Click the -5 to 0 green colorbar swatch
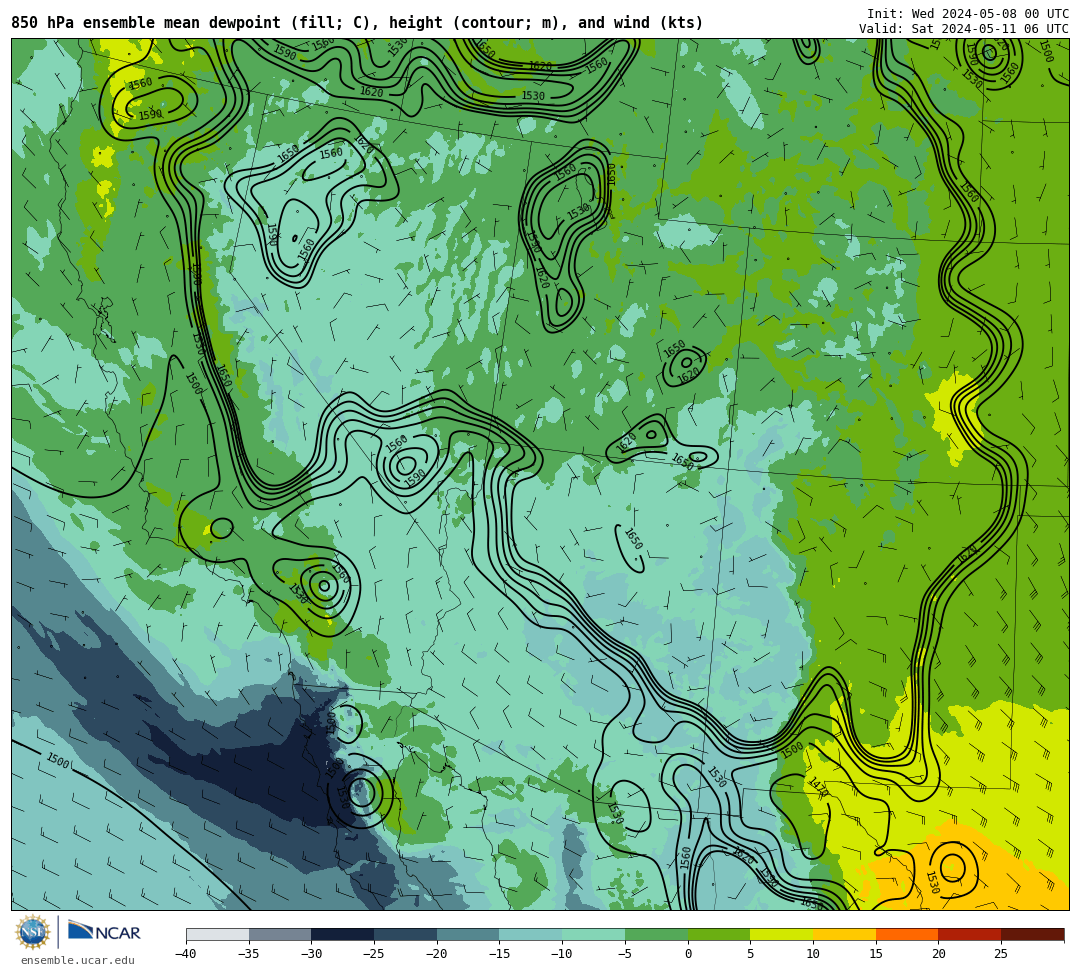This screenshot has height=973, width=1080. click(656, 934)
